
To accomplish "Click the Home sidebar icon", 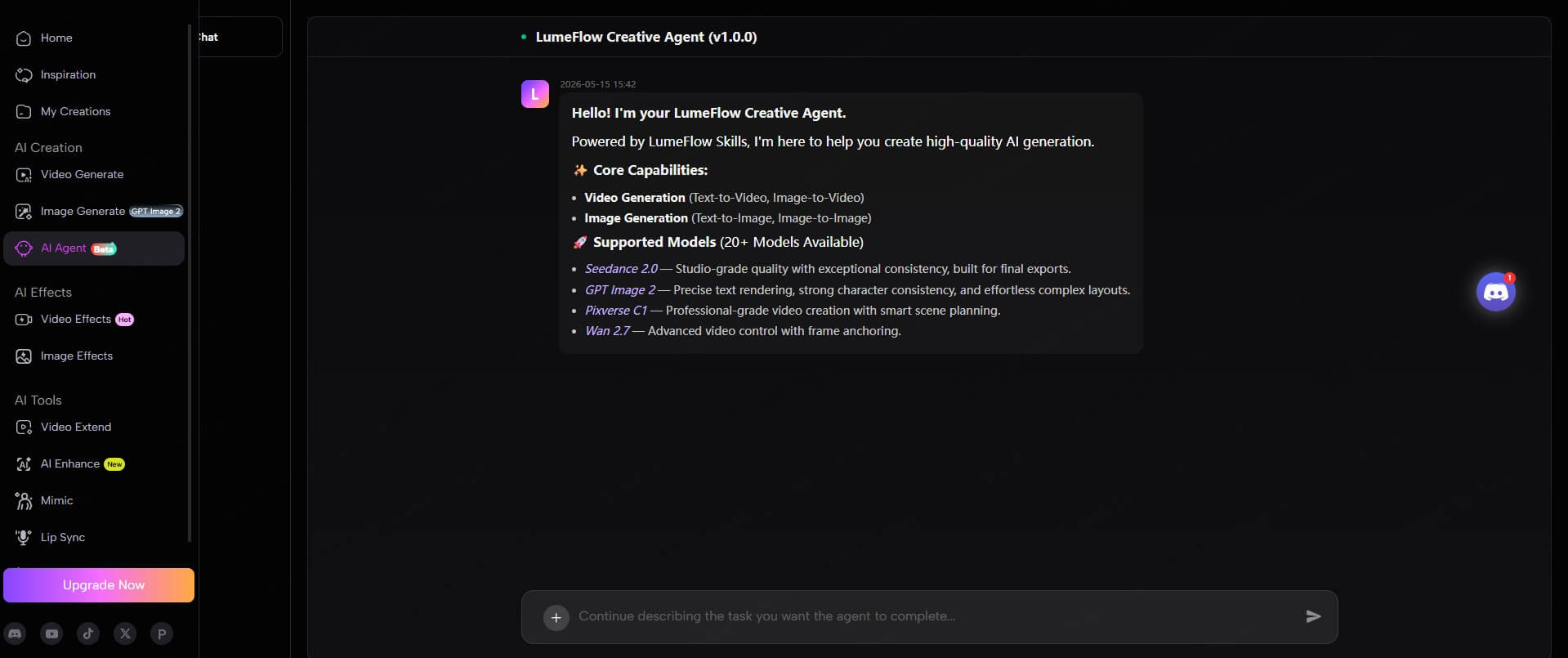I will pos(24,38).
